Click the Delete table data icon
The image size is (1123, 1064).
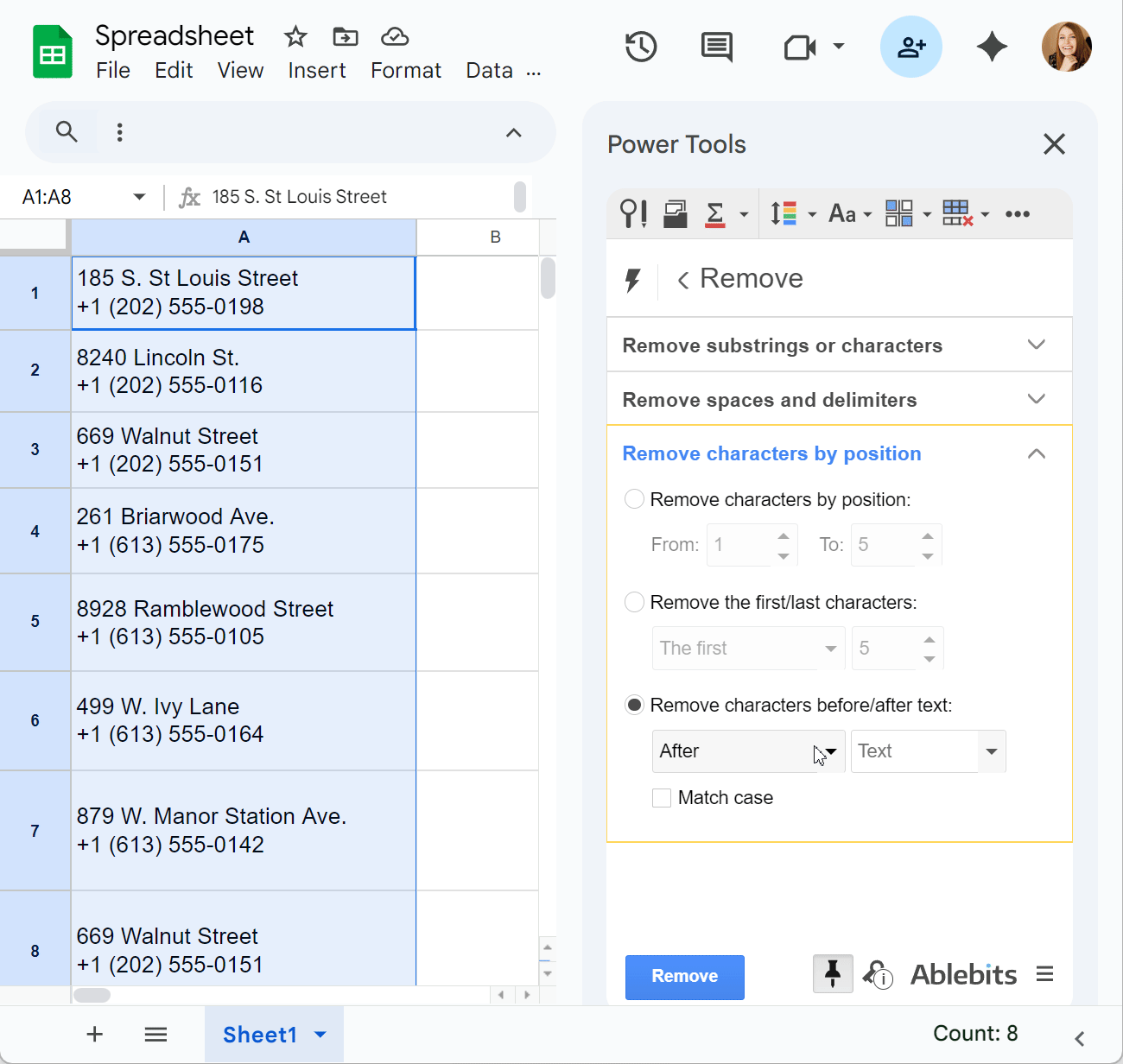[x=959, y=213]
